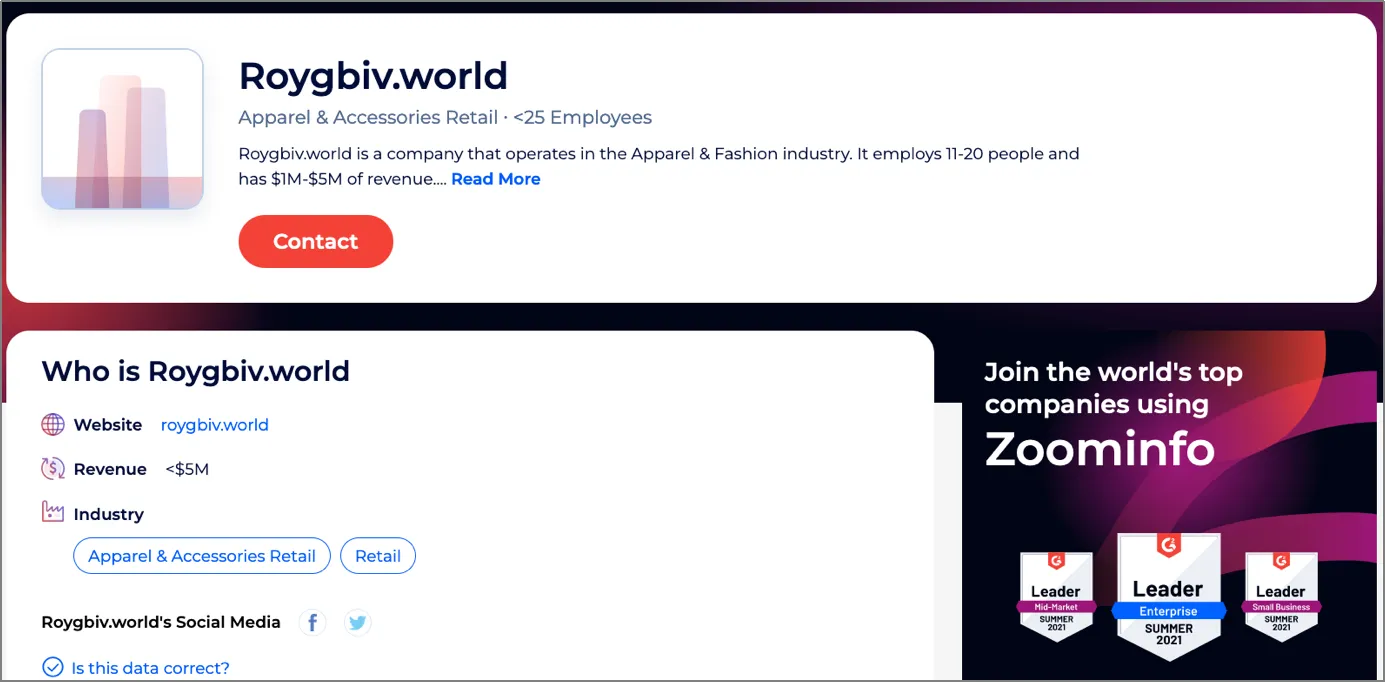Click the globe Website icon
Screen dimensions: 1386x682
pos(53,425)
